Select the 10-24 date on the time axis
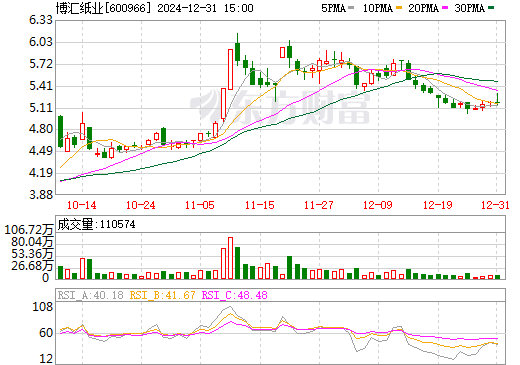Screen dimensions: 520x365 click(141, 205)
